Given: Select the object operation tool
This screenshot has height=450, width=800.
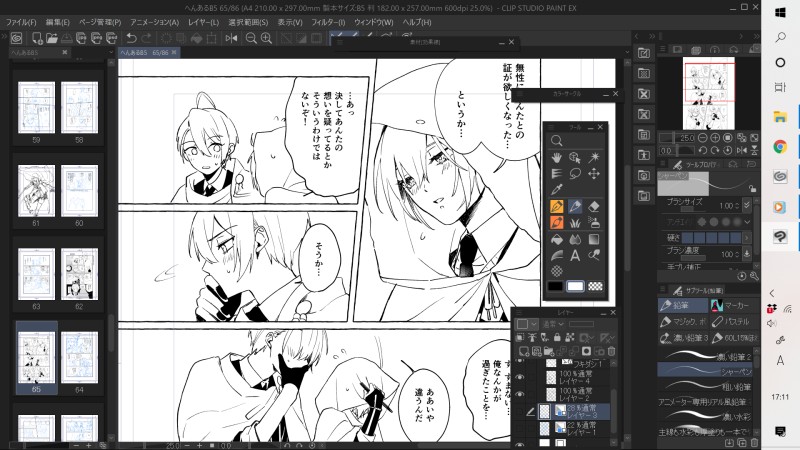Looking at the screenshot, I should tap(575, 157).
